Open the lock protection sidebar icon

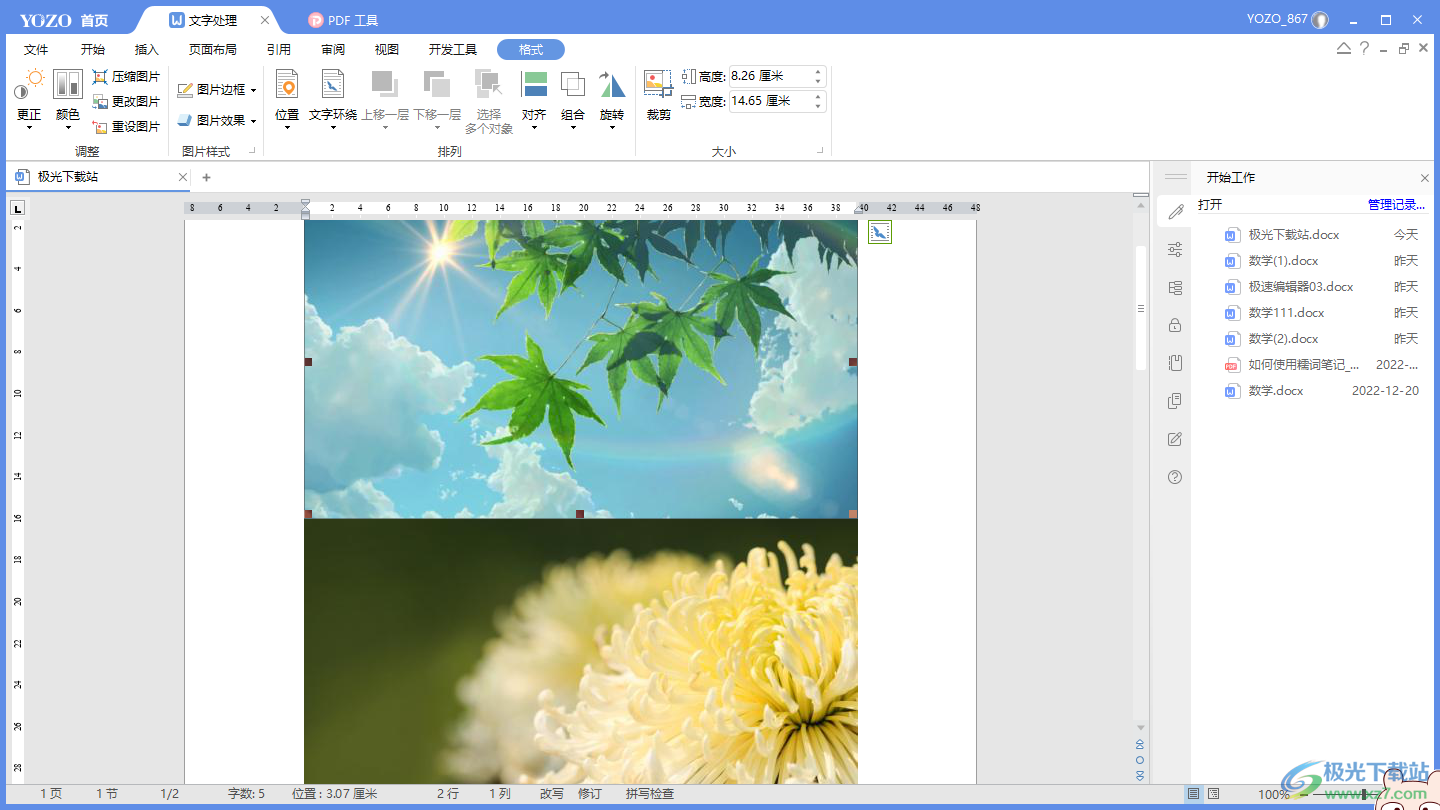click(x=1175, y=325)
